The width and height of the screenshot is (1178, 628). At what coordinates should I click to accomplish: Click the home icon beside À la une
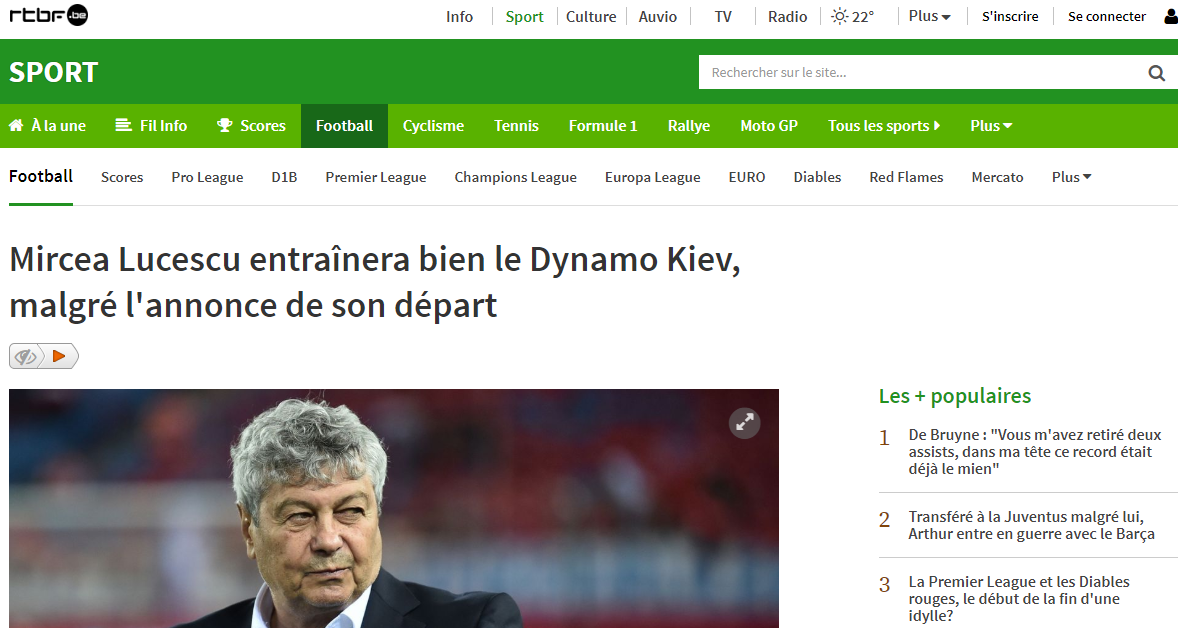point(16,125)
